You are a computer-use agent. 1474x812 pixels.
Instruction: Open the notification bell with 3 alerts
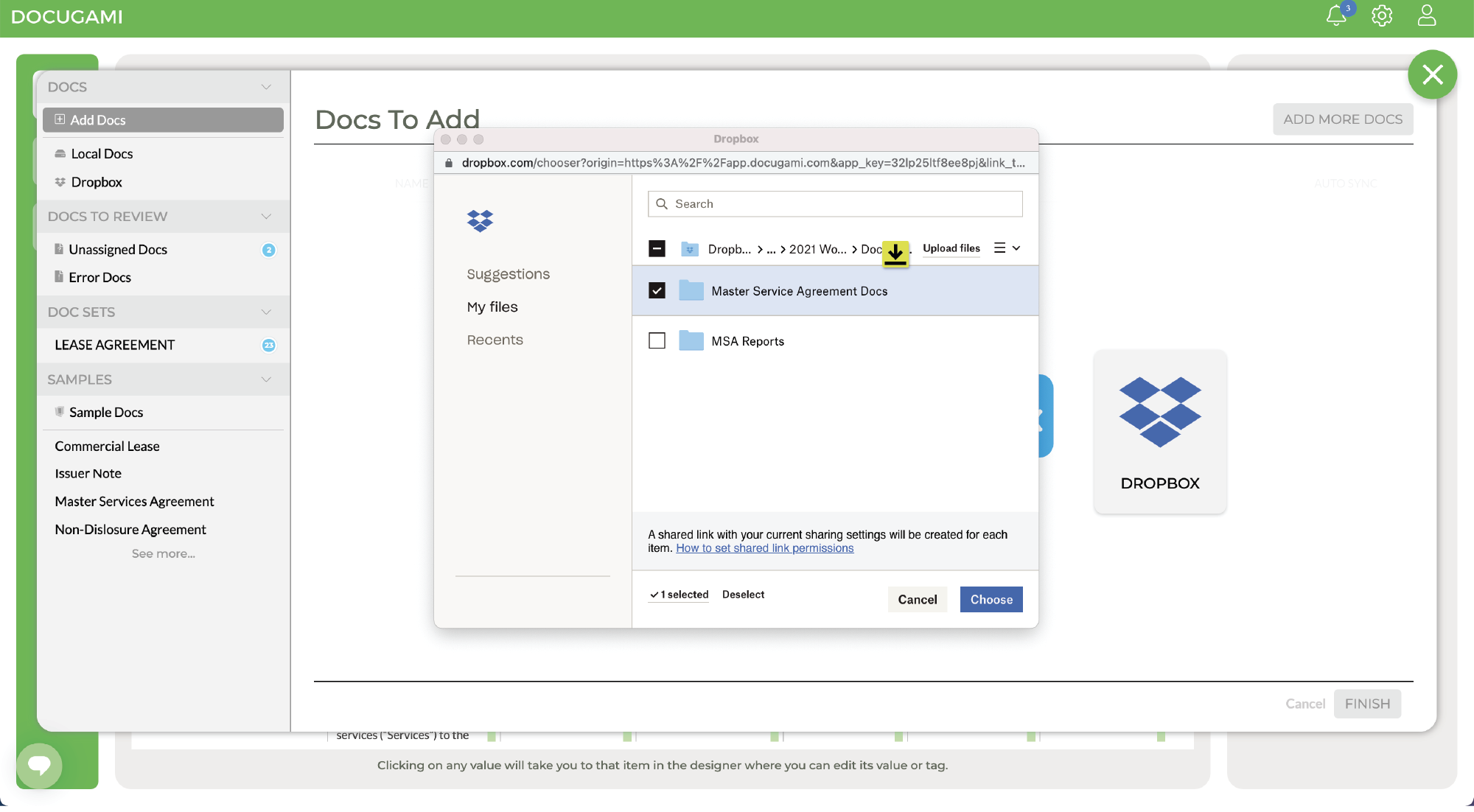pyautogui.click(x=1335, y=16)
